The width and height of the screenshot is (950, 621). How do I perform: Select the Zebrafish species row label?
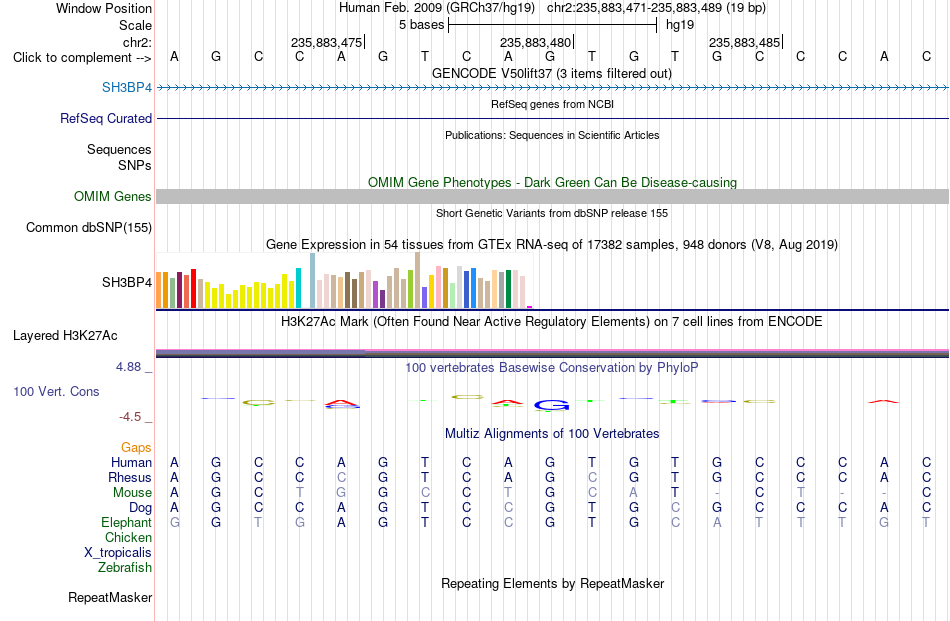point(125,568)
